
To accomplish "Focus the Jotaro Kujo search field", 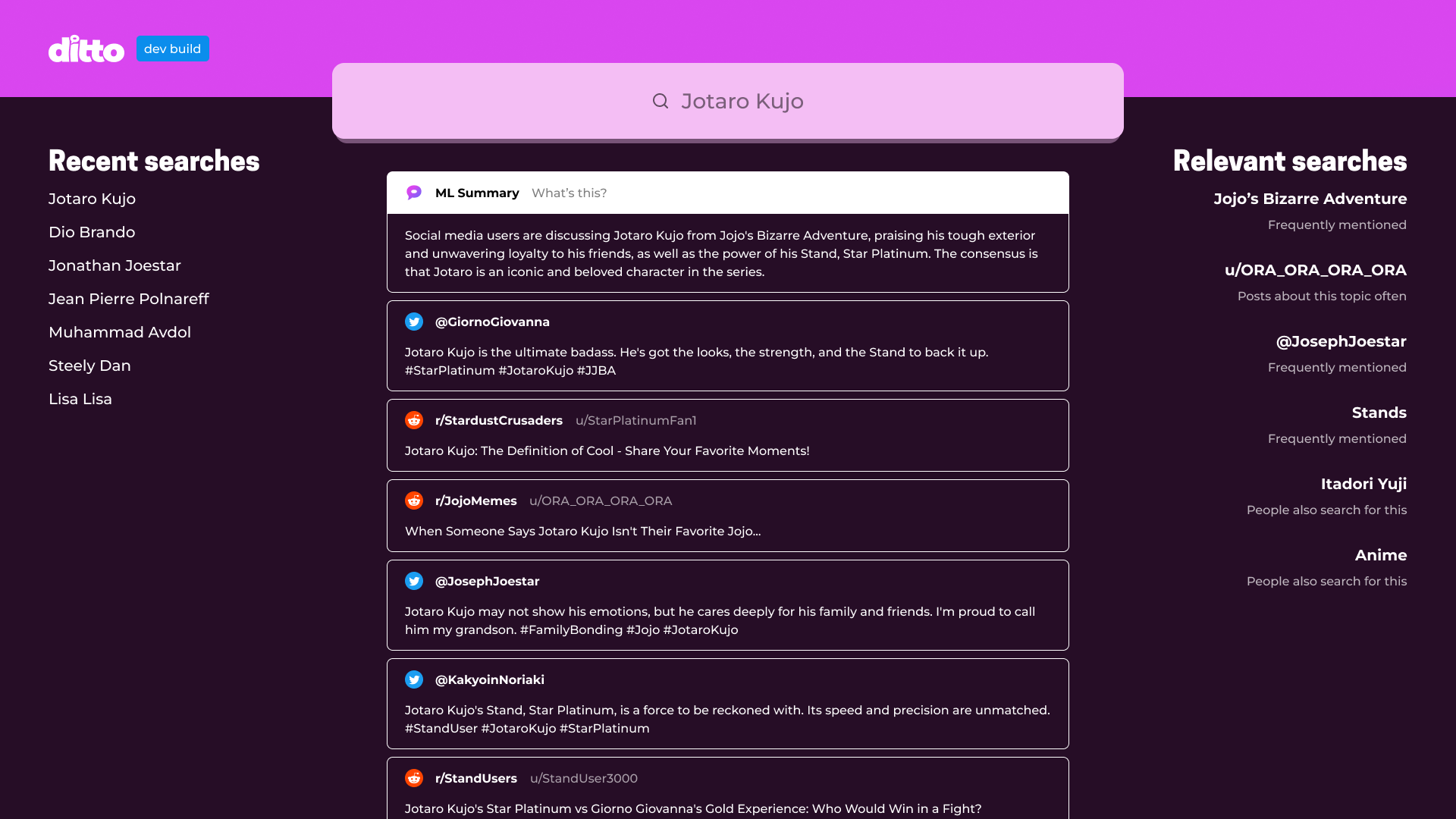I will click(742, 101).
